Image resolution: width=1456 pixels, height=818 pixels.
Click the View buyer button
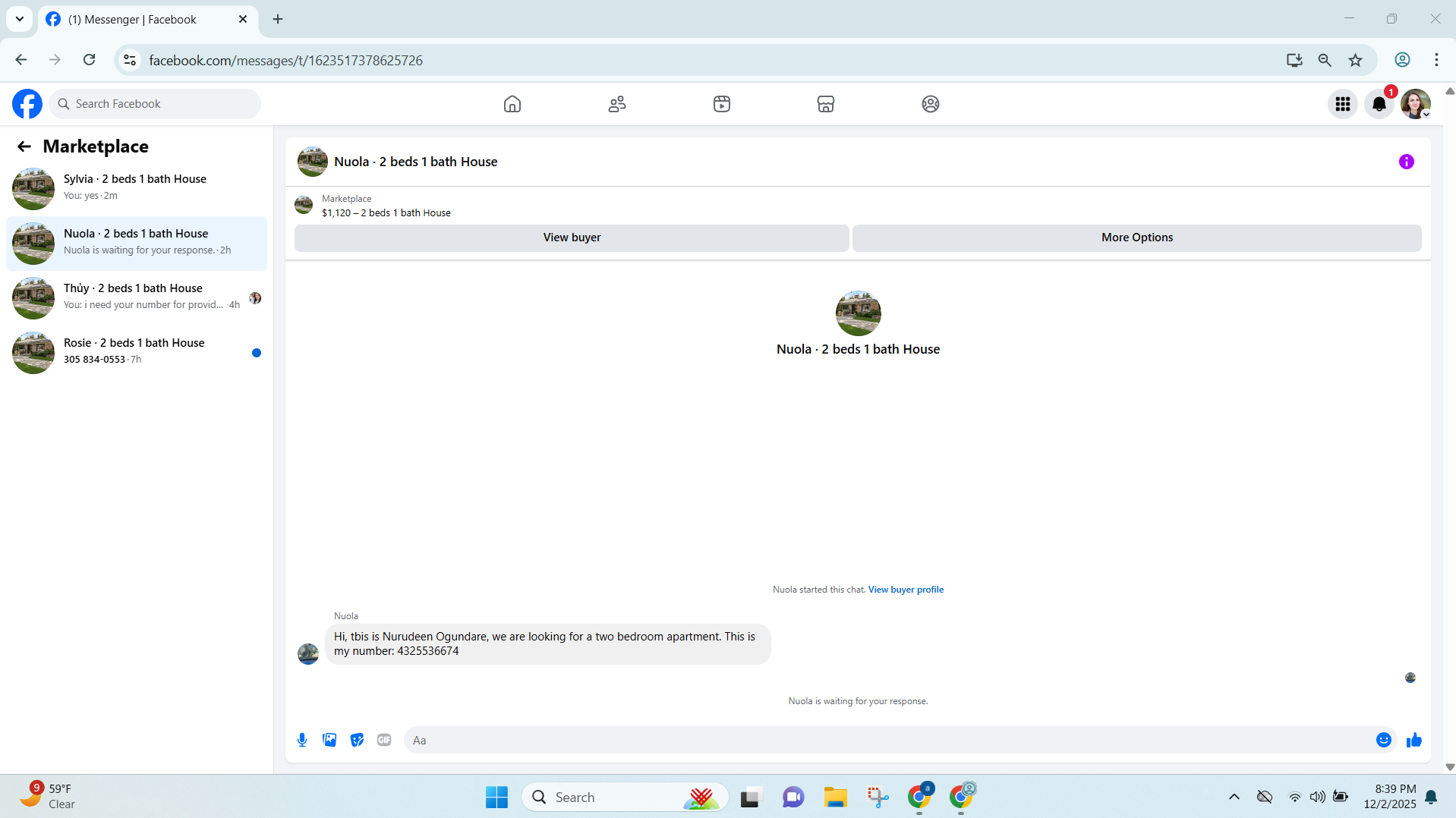572,238
